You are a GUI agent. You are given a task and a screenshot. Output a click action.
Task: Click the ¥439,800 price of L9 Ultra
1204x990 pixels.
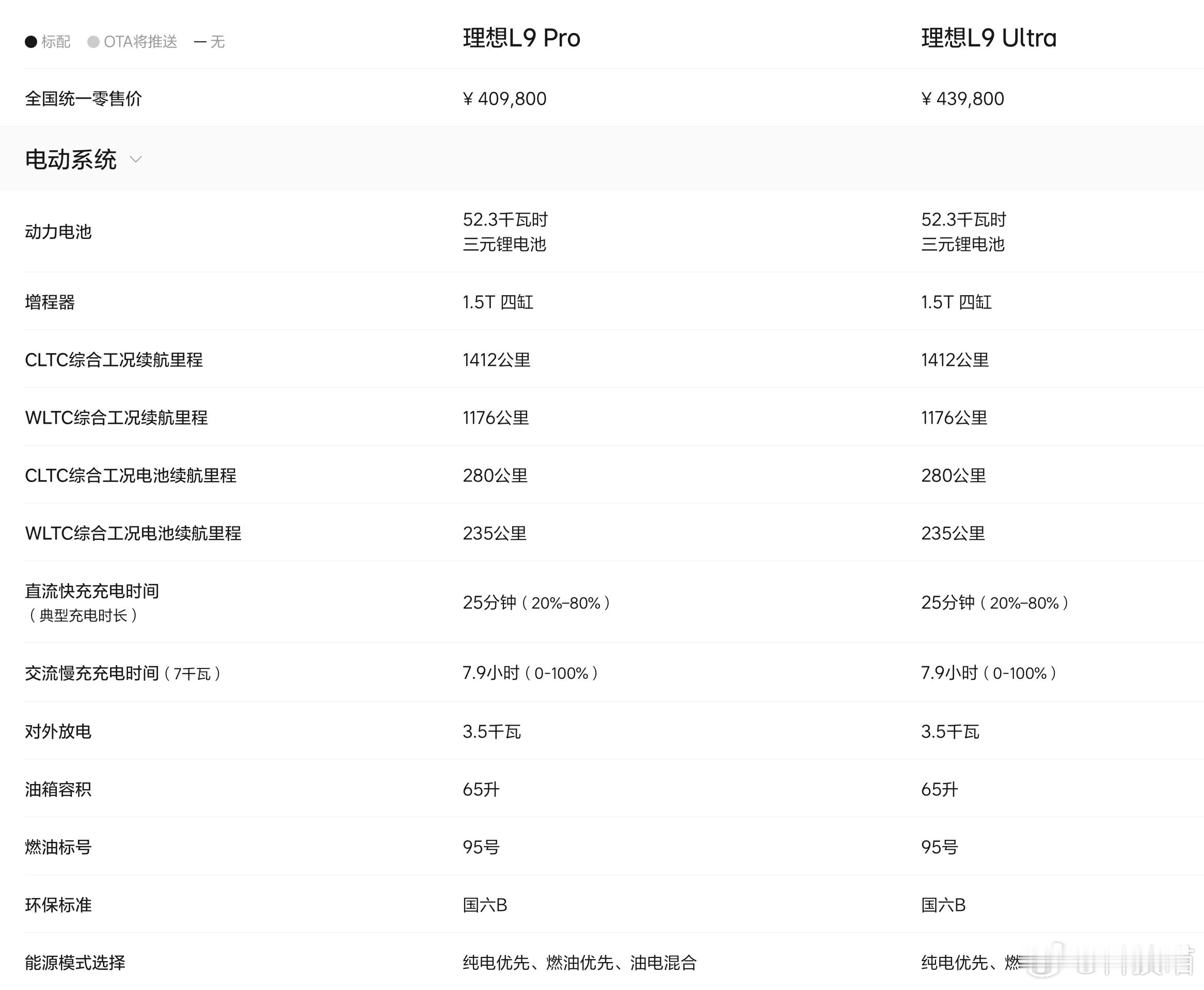(962, 99)
